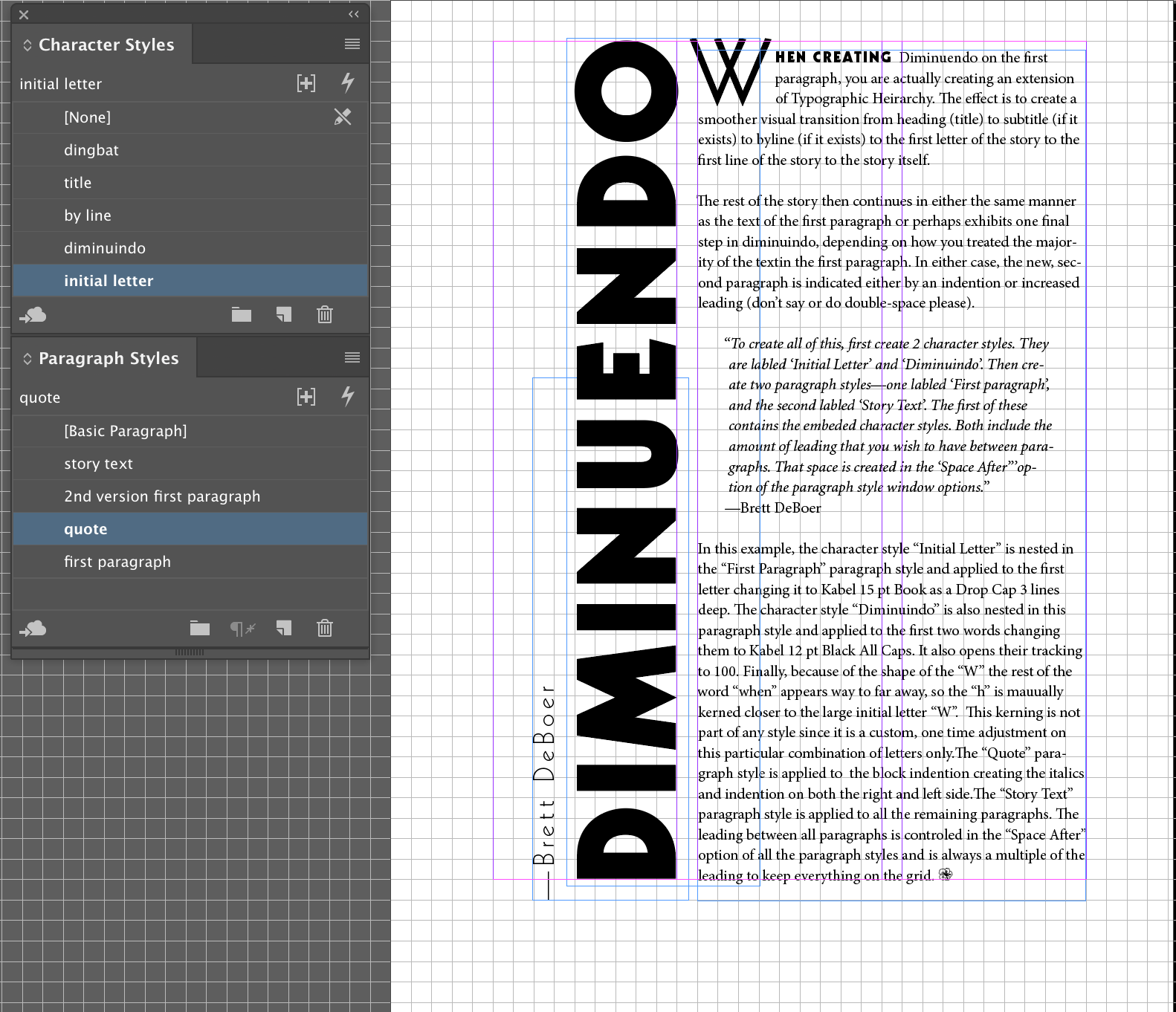Delete the selected paragraph style with trash icon
Screen dimensions: 1176x1012
click(x=325, y=629)
